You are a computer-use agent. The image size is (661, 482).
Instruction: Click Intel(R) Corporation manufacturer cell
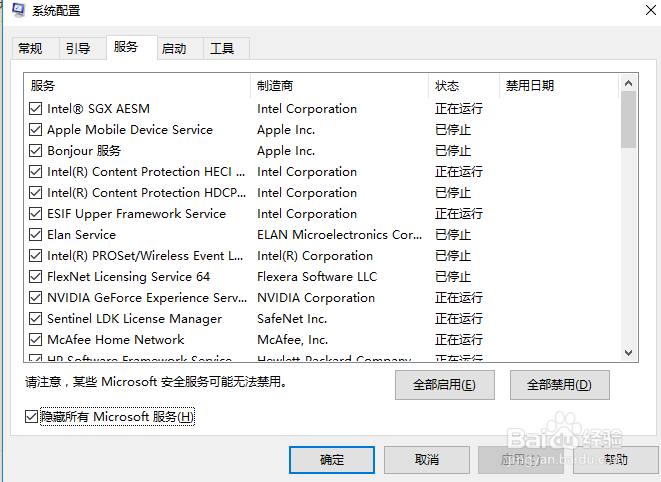315,256
